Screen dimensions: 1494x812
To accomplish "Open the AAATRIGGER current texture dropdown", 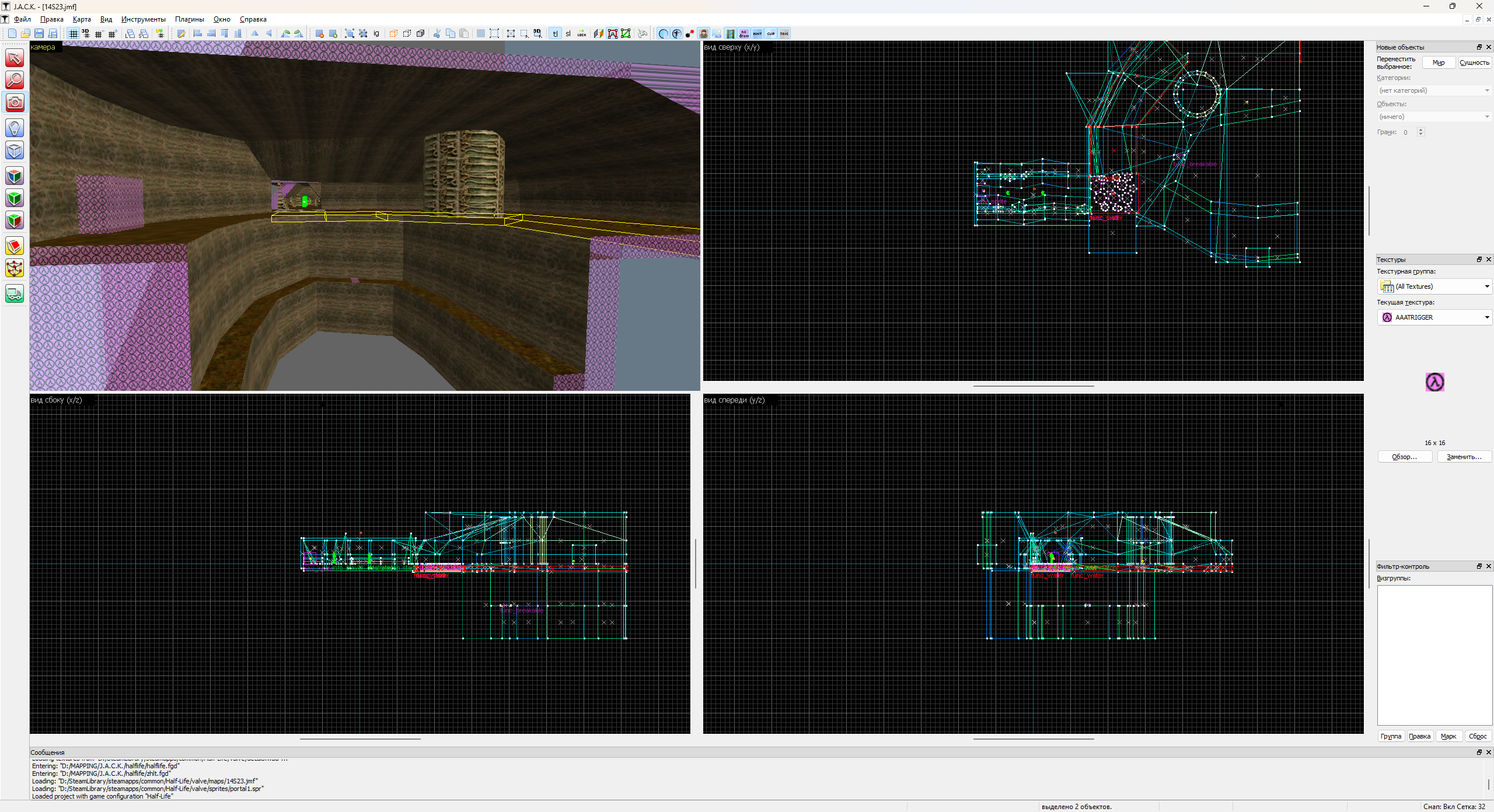I will [x=1434, y=317].
